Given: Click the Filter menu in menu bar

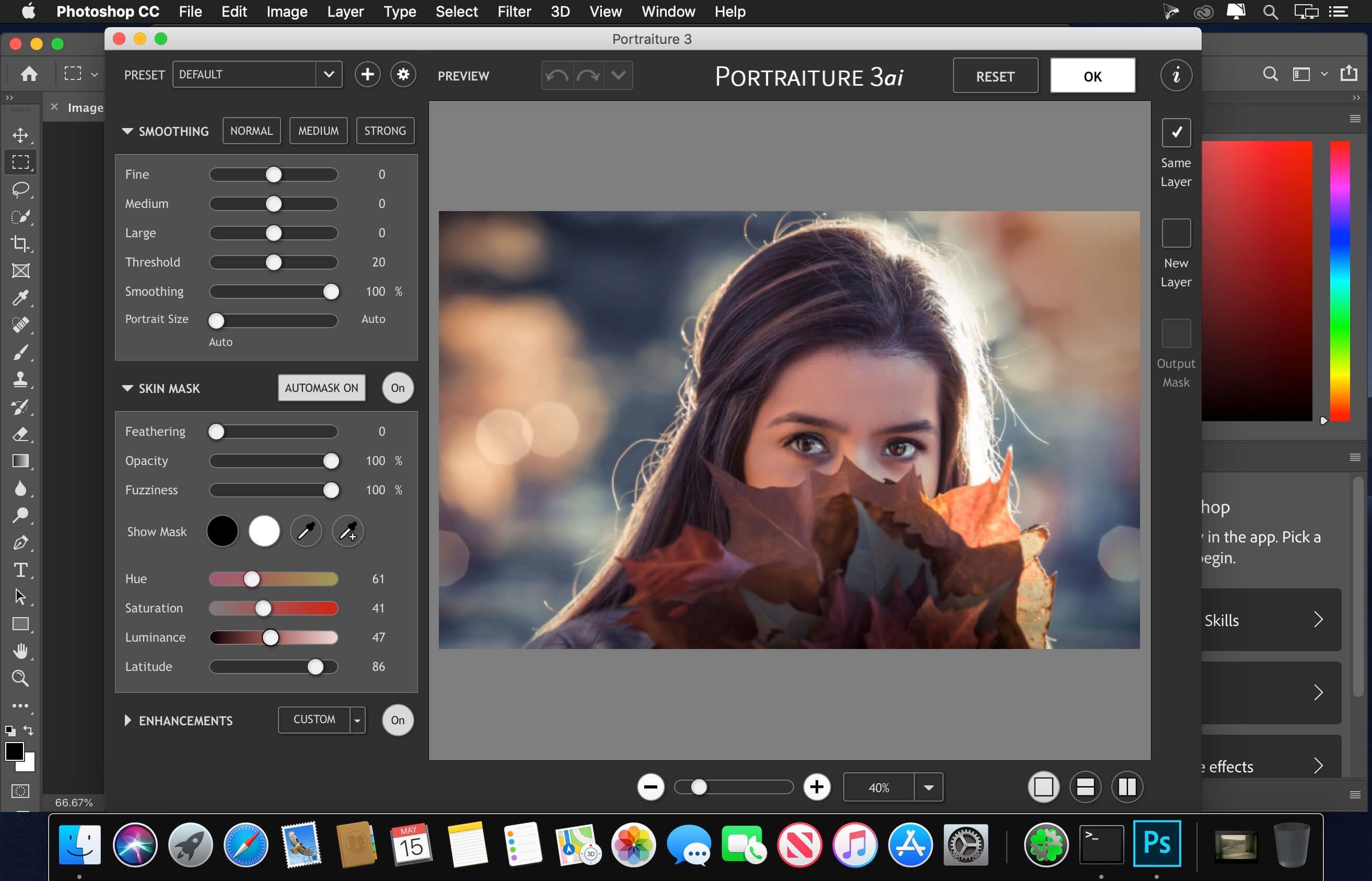Looking at the screenshot, I should (513, 11).
